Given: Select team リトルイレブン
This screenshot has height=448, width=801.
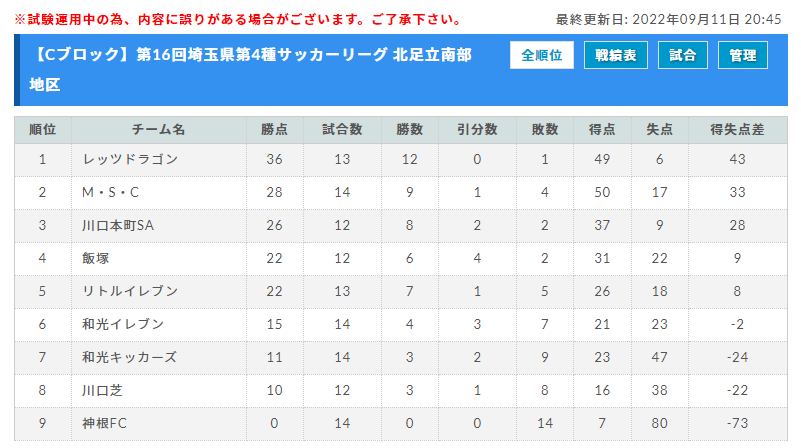Looking at the screenshot, I should coord(130,291).
